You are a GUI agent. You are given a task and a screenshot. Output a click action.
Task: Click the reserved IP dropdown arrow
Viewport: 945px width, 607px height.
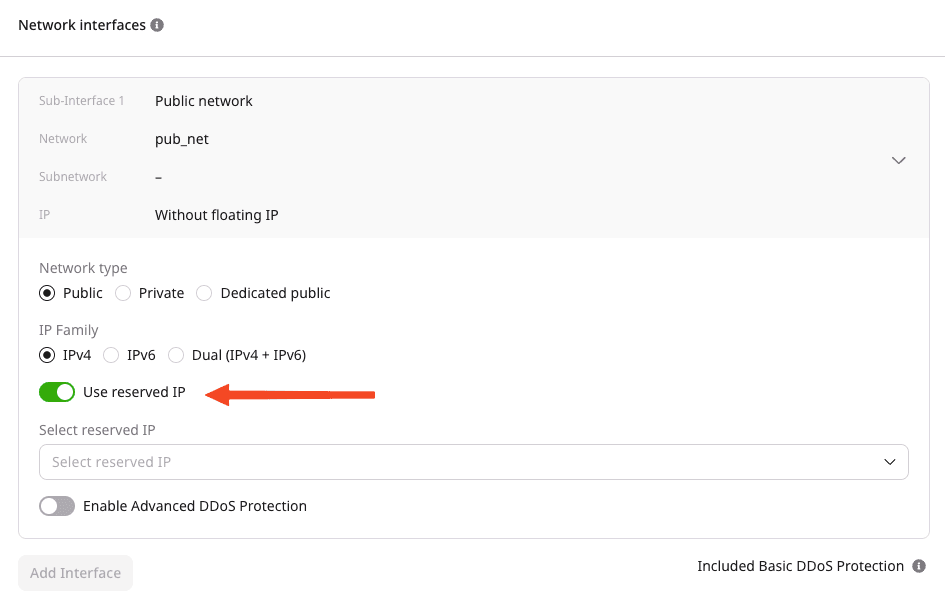click(x=890, y=462)
